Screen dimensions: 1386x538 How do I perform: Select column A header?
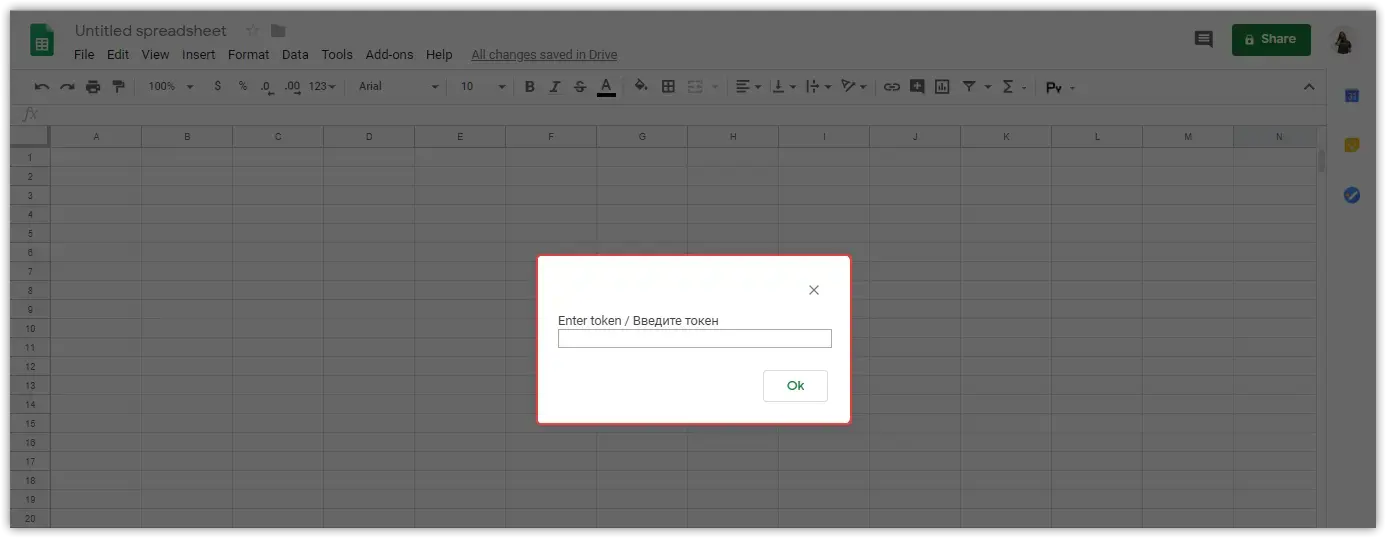click(x=96, y=136)
